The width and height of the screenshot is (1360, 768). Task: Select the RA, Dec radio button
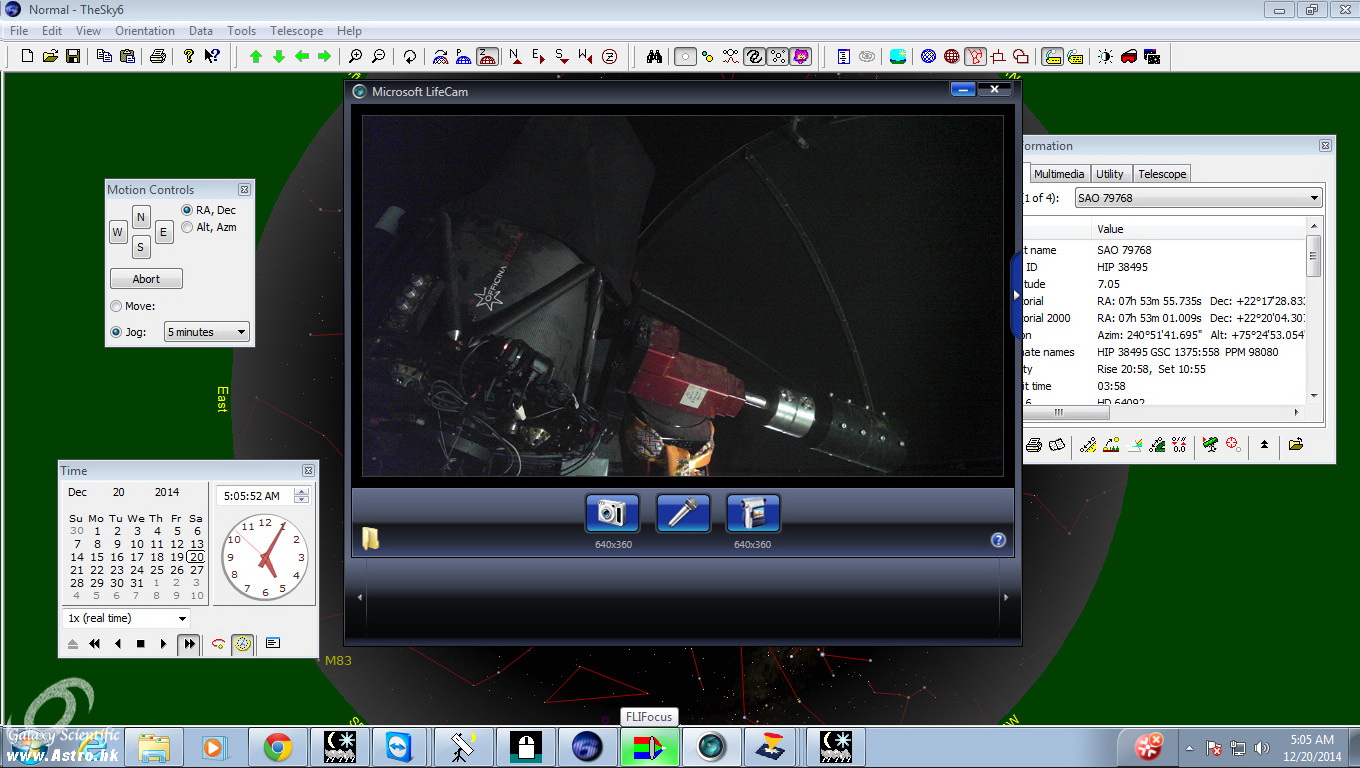tap(187, 210)
